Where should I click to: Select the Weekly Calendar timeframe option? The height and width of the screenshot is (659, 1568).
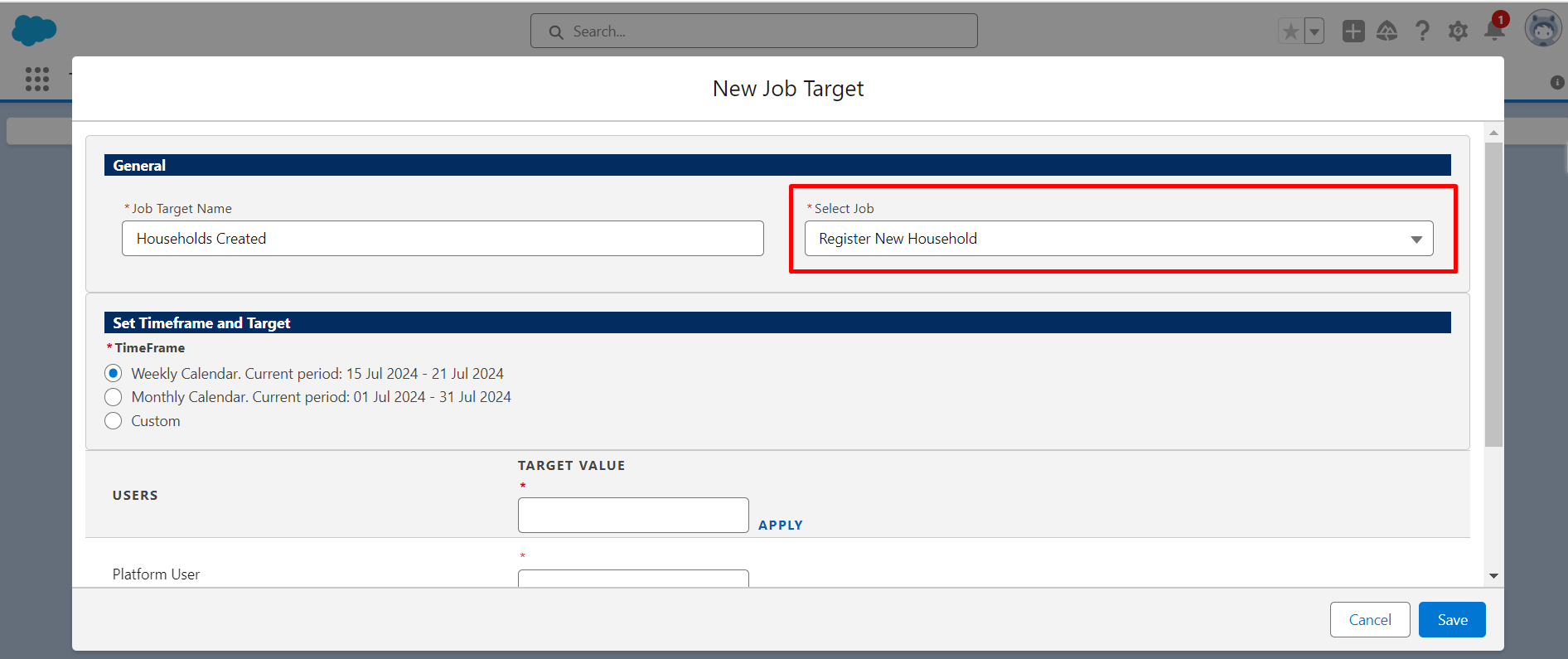(x=114, y=373)
